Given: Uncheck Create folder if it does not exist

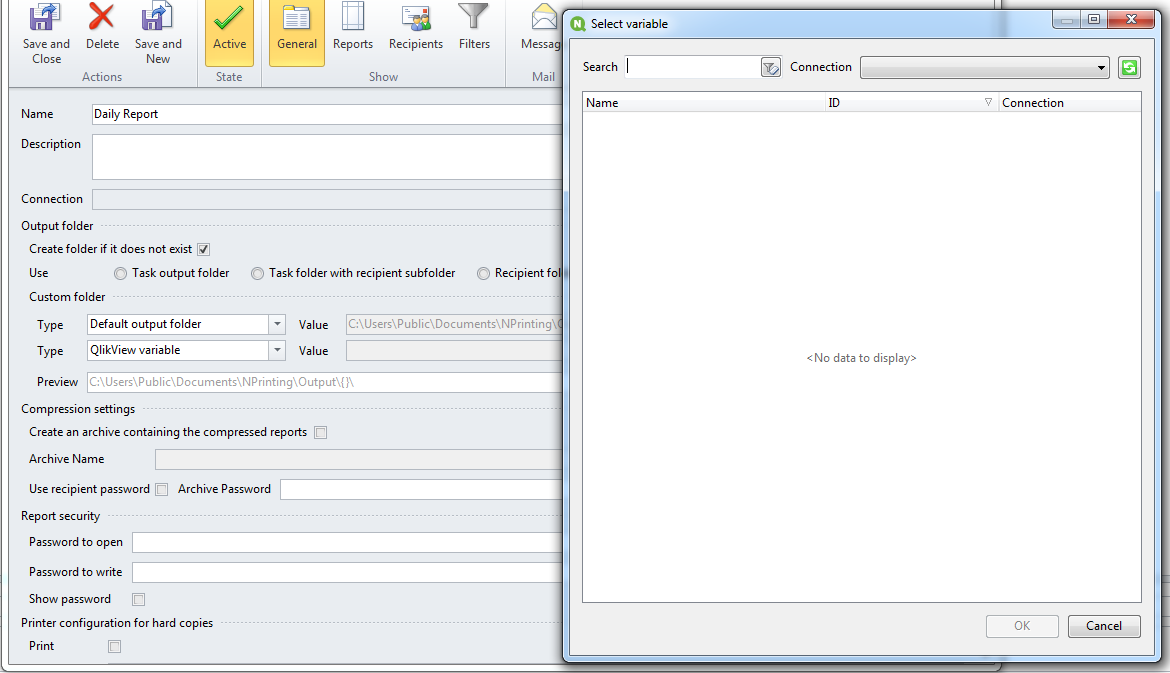Looking at the screenshot, I should tap(204, 249).
